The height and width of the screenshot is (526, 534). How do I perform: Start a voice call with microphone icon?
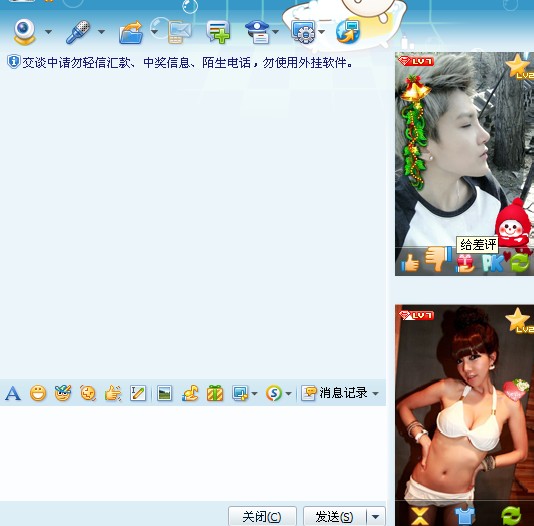78,32
